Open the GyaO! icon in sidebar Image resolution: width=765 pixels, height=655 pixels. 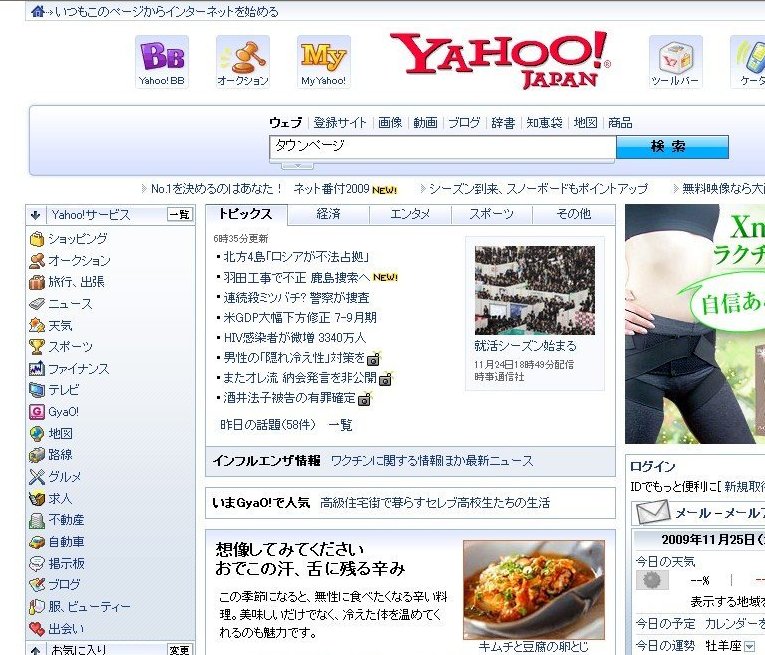[x=37, y=412]
